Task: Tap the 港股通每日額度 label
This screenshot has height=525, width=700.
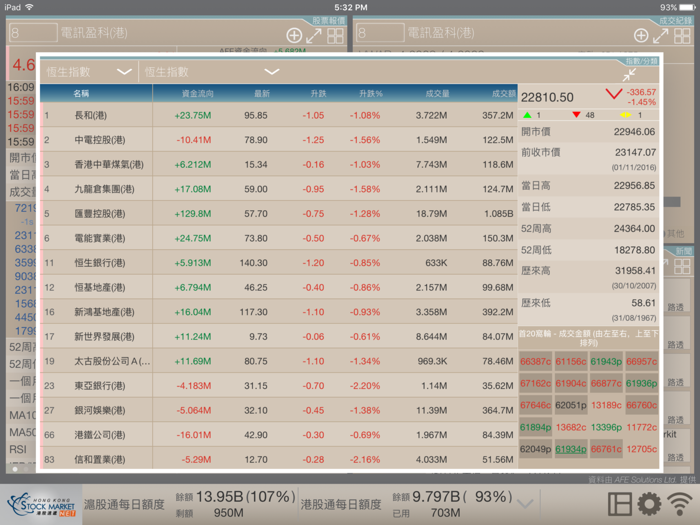Action: tap(341, 504)
